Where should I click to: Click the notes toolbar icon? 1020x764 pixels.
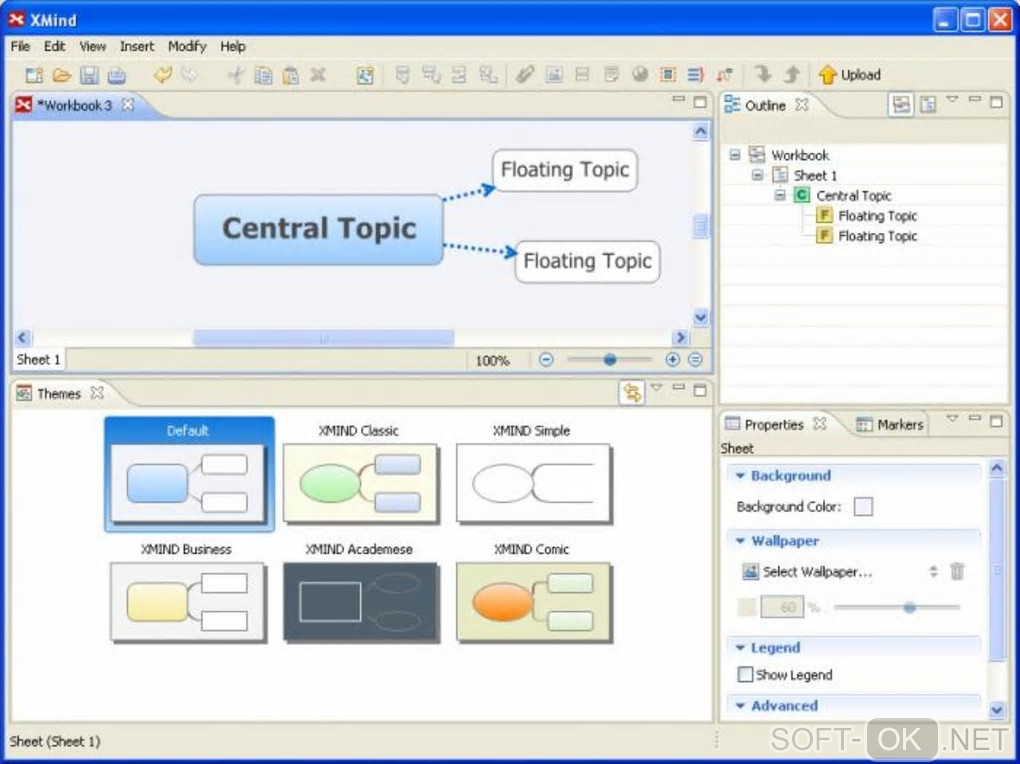(611, 75)
